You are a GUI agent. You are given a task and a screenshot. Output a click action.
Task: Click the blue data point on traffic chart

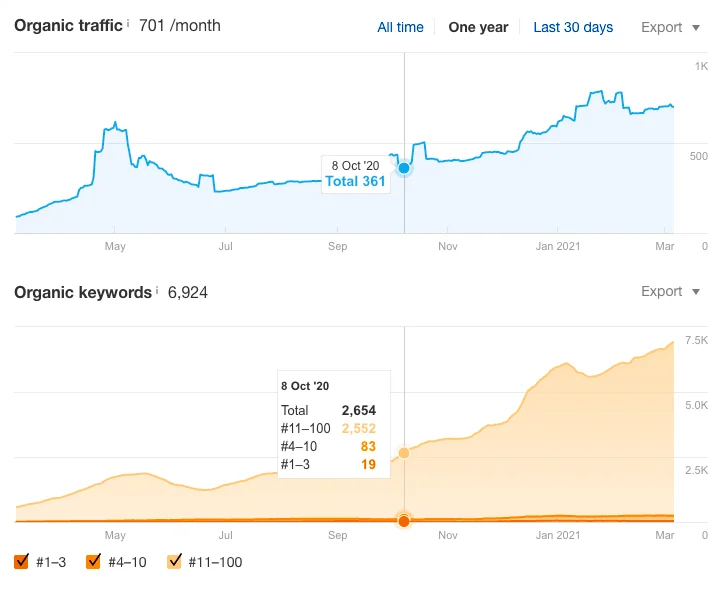coord(404,168)
